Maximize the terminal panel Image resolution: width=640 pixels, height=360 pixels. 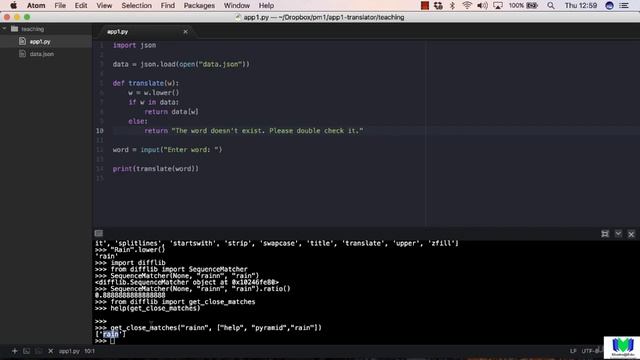(x=605, y=233)
